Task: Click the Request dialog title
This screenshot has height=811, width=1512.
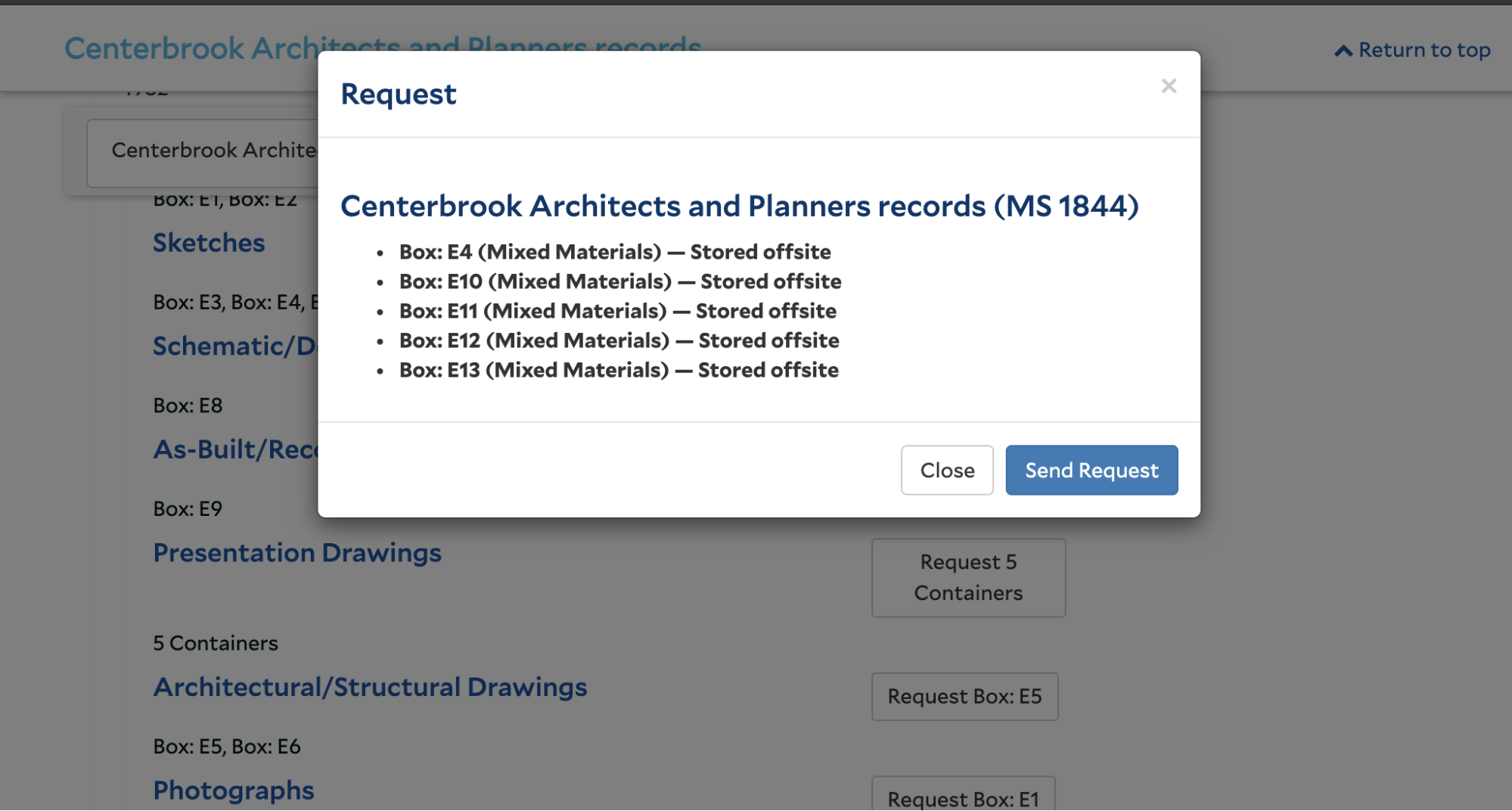Action: pyautogui.click(x=398, y=94)
